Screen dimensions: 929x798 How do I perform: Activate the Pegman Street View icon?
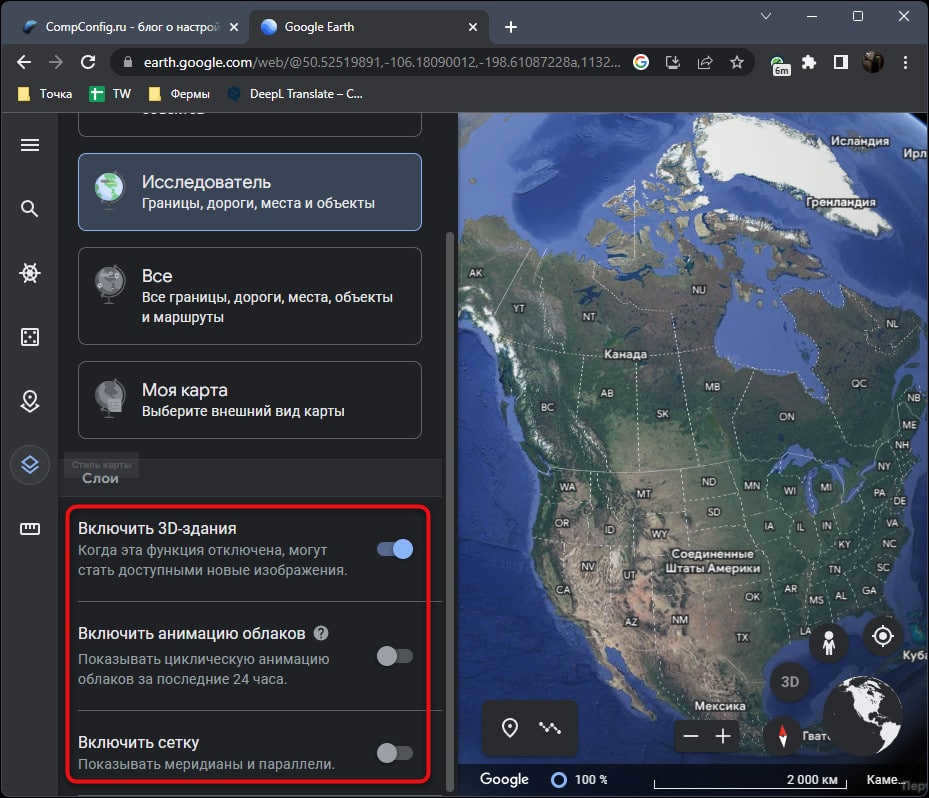tap(829, 643)
